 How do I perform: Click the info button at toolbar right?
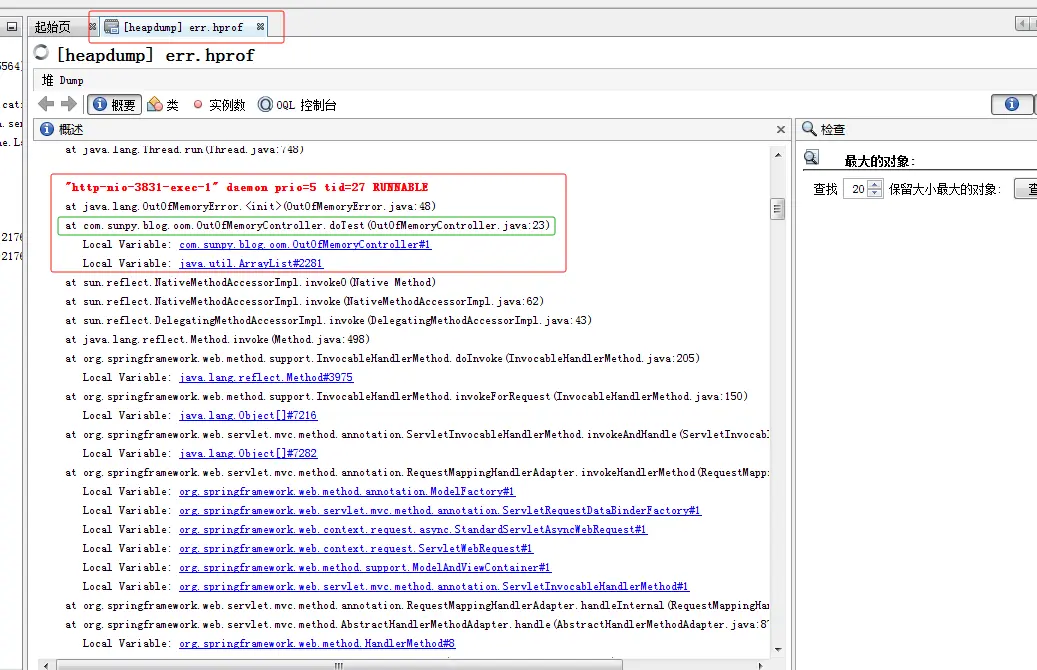coord(1012,104)
